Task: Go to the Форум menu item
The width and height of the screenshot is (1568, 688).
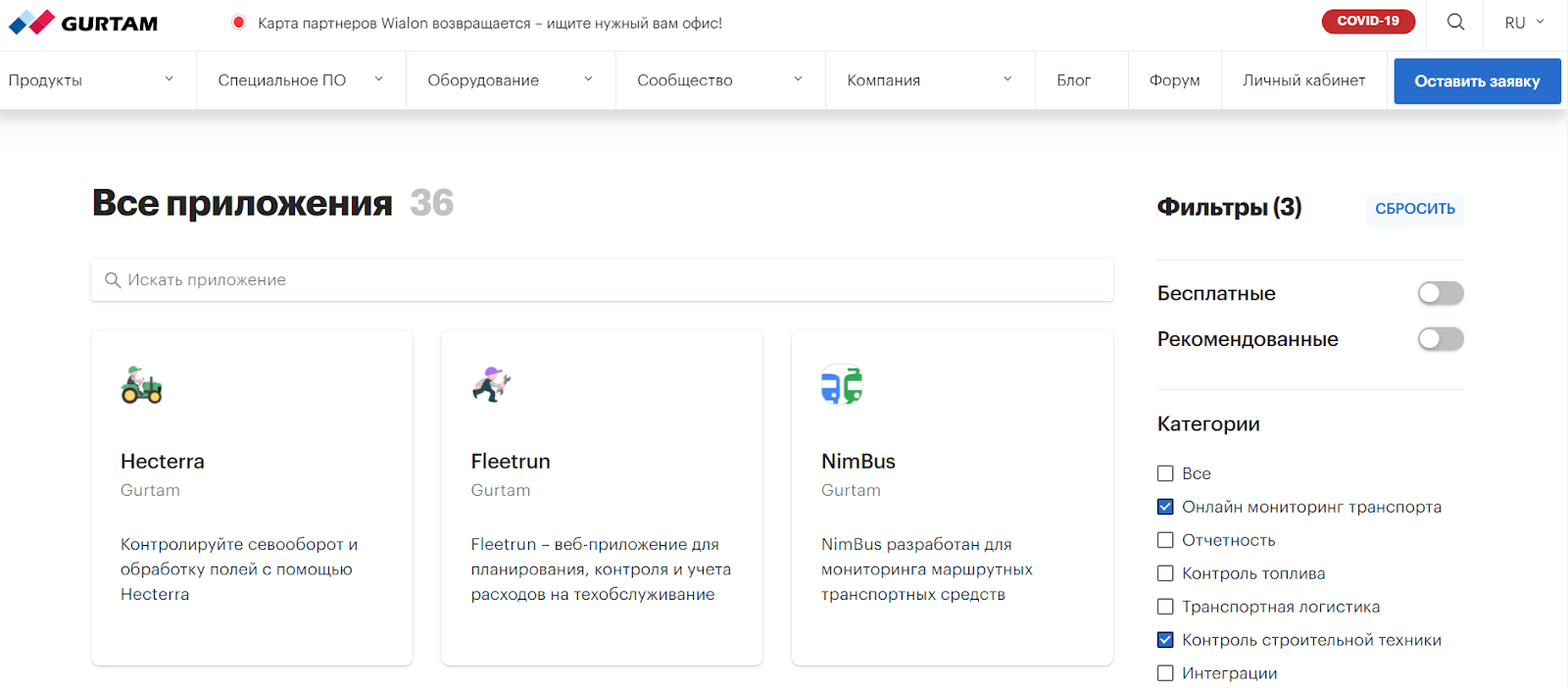Action: pos(1174,80)
